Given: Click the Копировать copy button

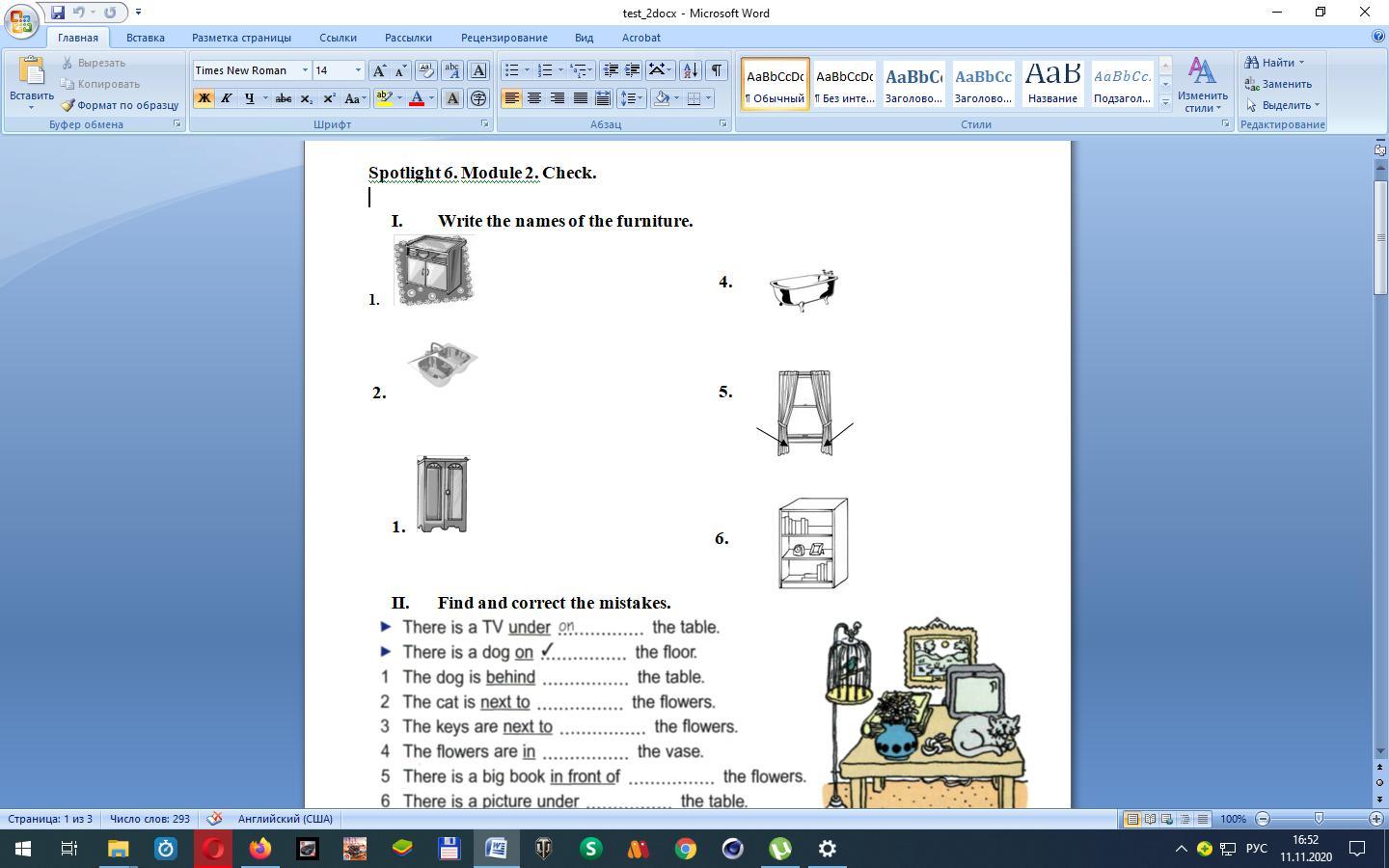Looking at the screenshot, I should (x=100, y=84).
